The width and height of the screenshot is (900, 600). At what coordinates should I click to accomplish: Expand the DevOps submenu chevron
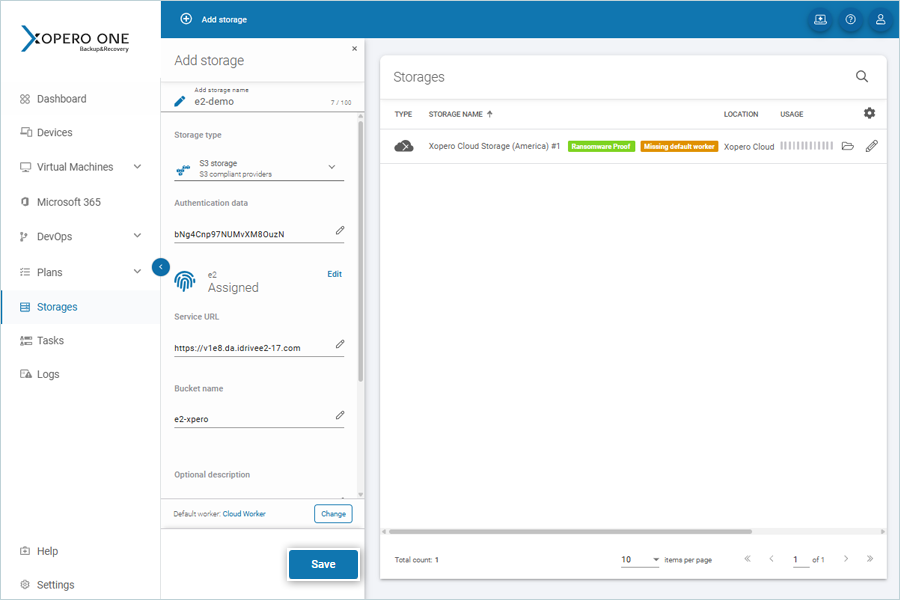[x=137, y=235]
